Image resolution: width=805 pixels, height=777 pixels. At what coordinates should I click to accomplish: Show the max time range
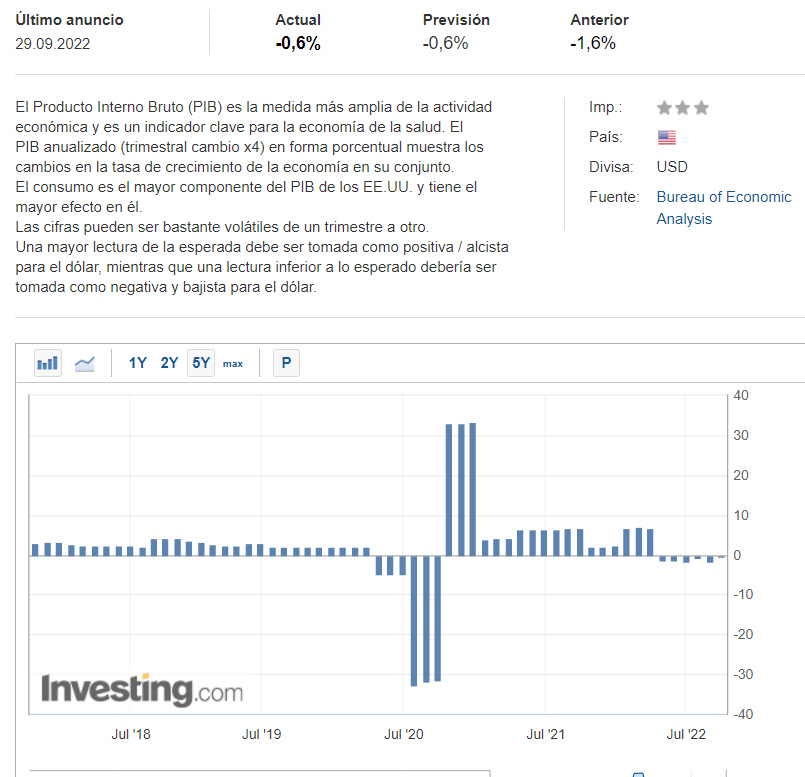233,363
